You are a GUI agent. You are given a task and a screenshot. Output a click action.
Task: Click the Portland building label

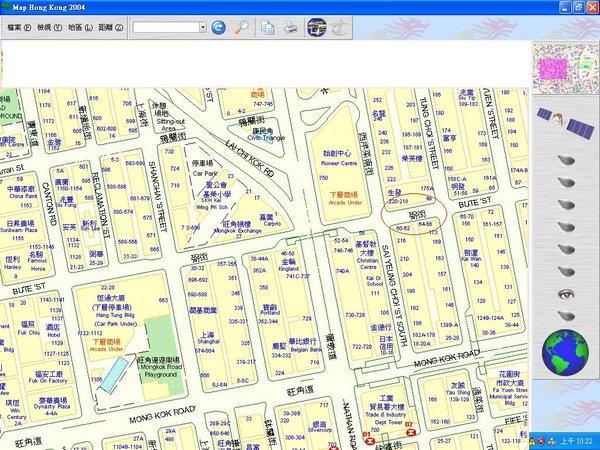[270, 313]
